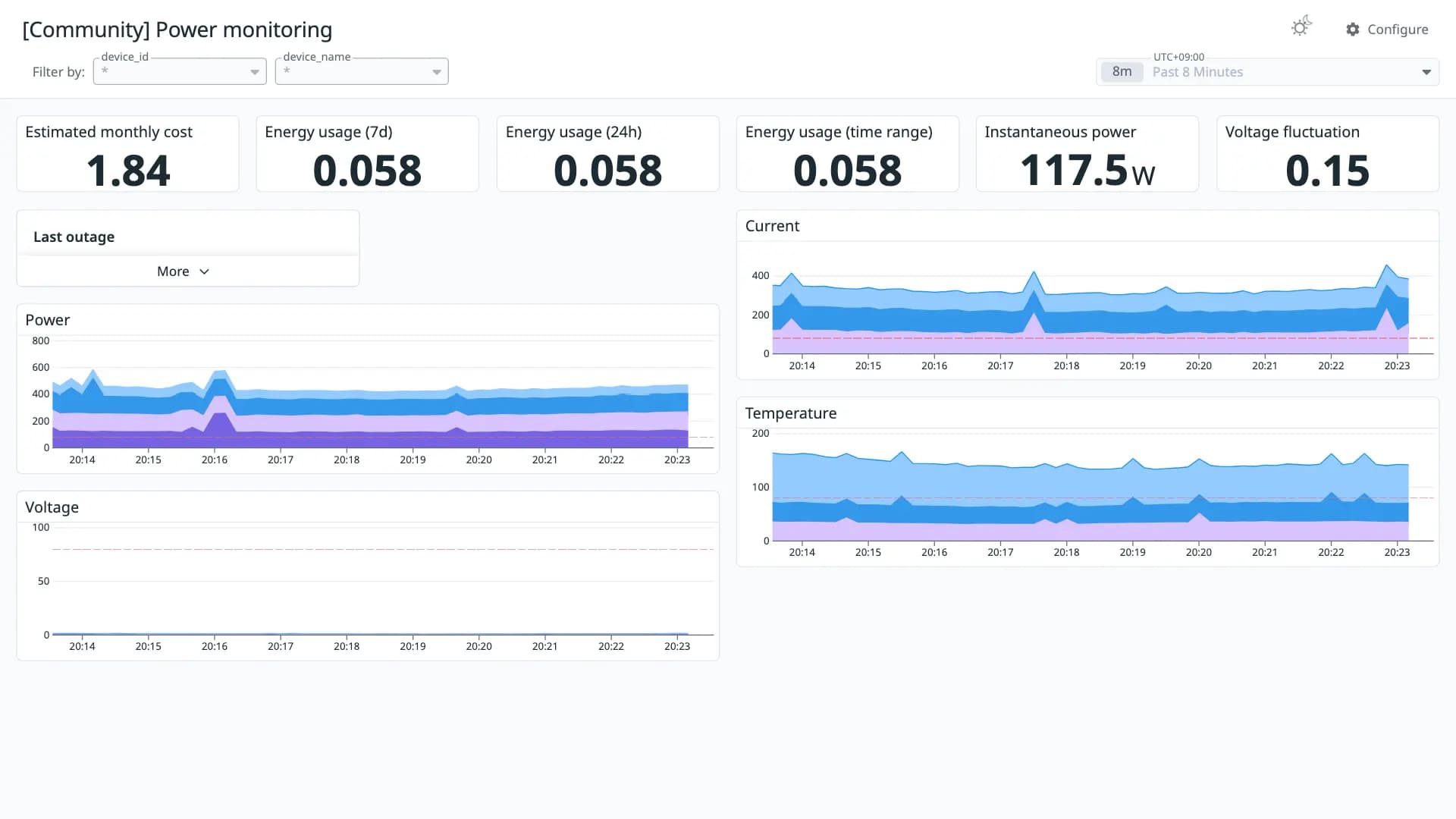Image resolution: width=1456 pixels, height=819 pixels.
Task: Click the 8m time badge
Action: (x=1122, y=72)
